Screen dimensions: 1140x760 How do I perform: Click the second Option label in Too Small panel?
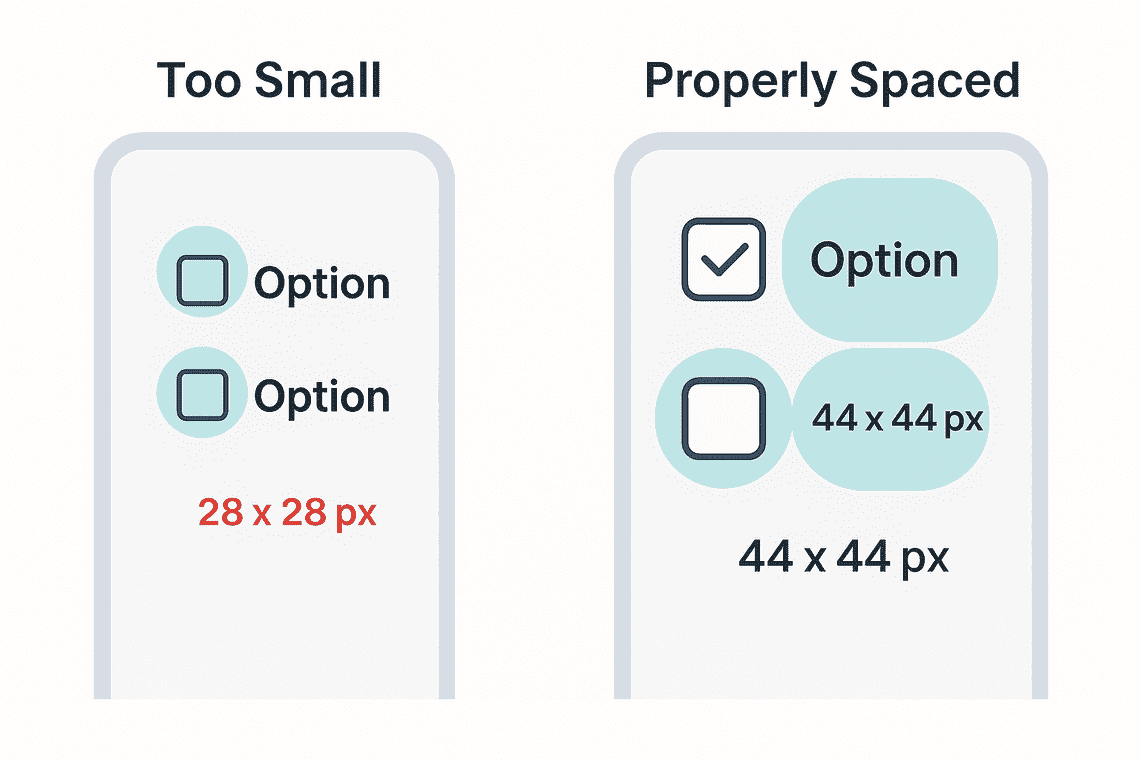point(321,397)
